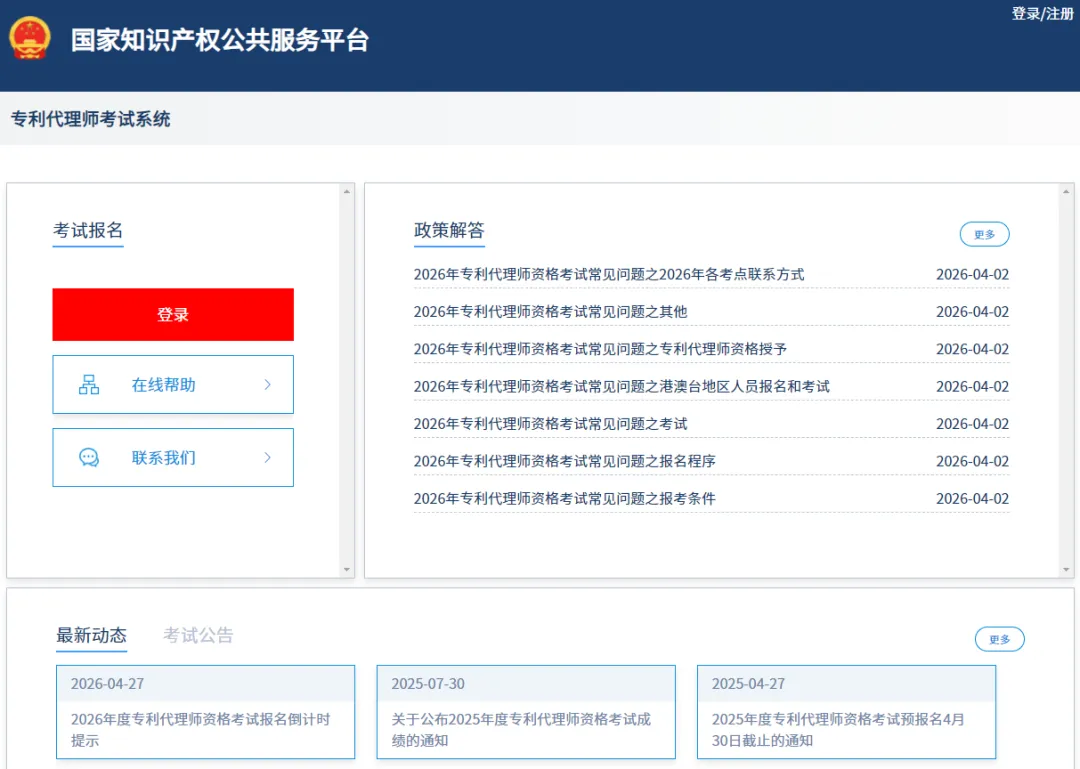Open news card 关于公布2025年度考试成绩的通知

click(526, 712)
